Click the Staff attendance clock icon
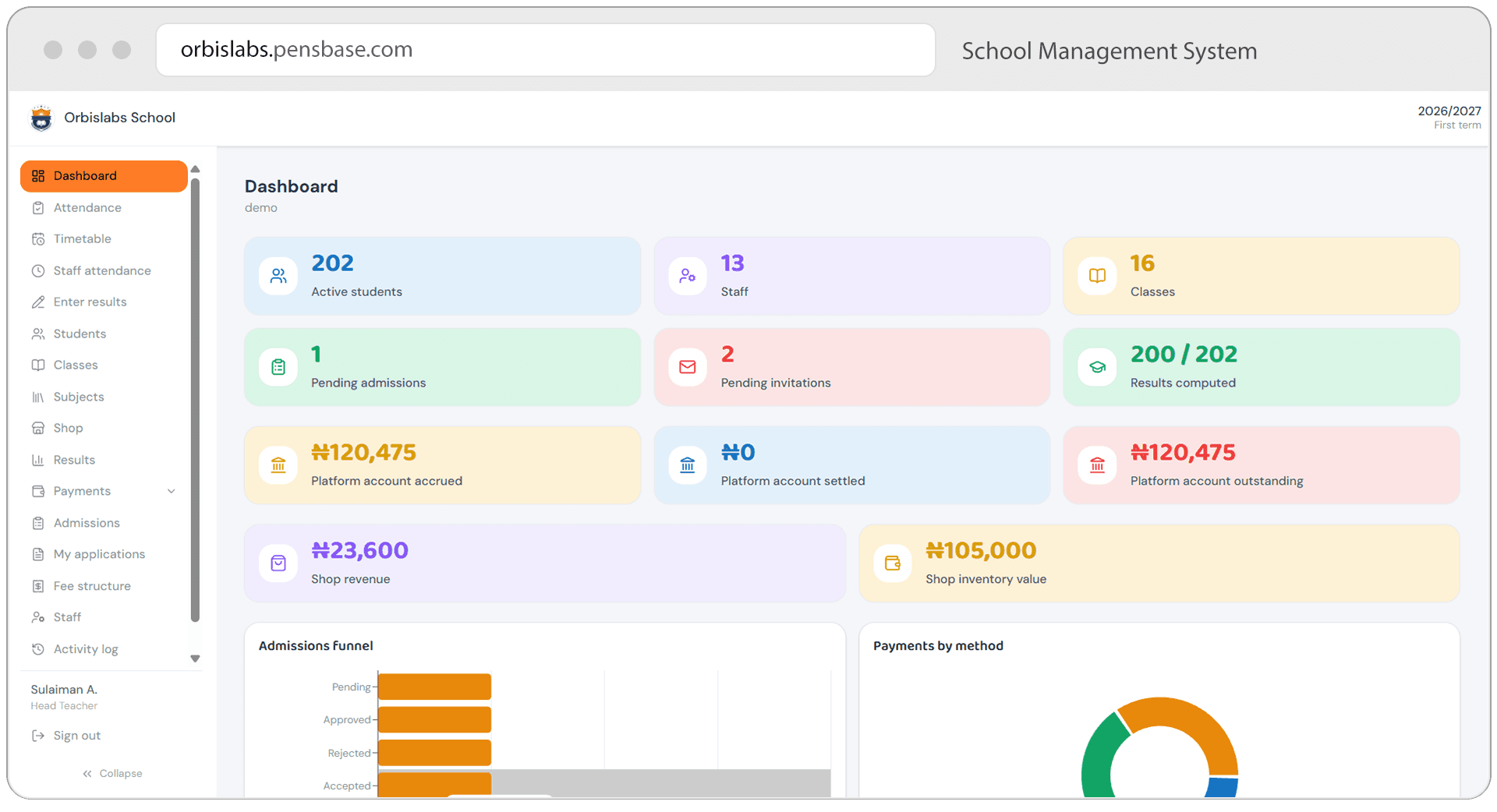Image resolution: width=1497 pixels, height=812 pixels. [x=37, y=271]
